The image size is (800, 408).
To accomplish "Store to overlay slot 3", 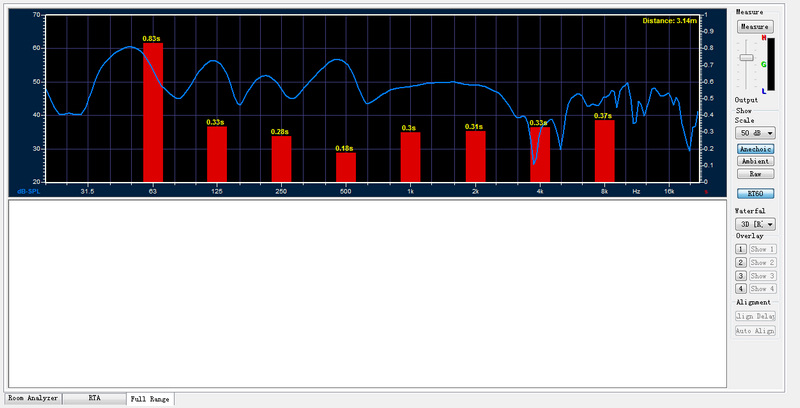I will 741,276.
